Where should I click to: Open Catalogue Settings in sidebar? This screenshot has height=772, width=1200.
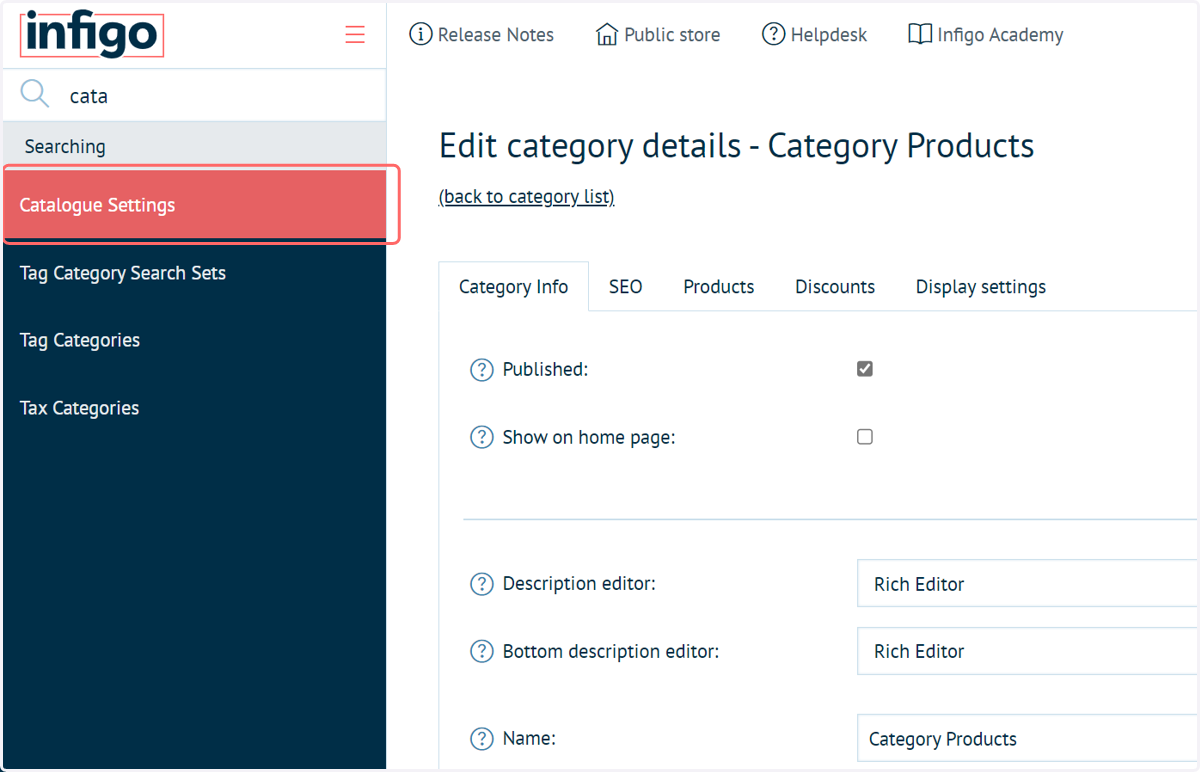point(195,205)
